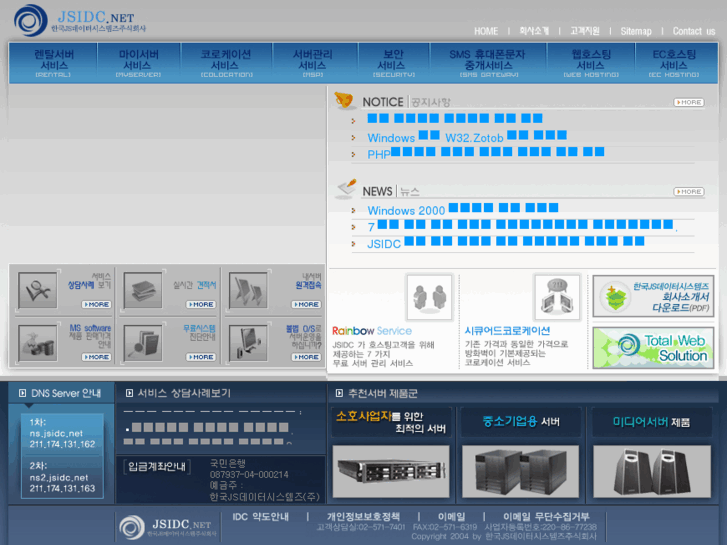Viewport: 727px width, 545px height.
Task: Select the 렌탈서버 서비스 (RENTAL) menu
Action: click(x=53, y=63)
